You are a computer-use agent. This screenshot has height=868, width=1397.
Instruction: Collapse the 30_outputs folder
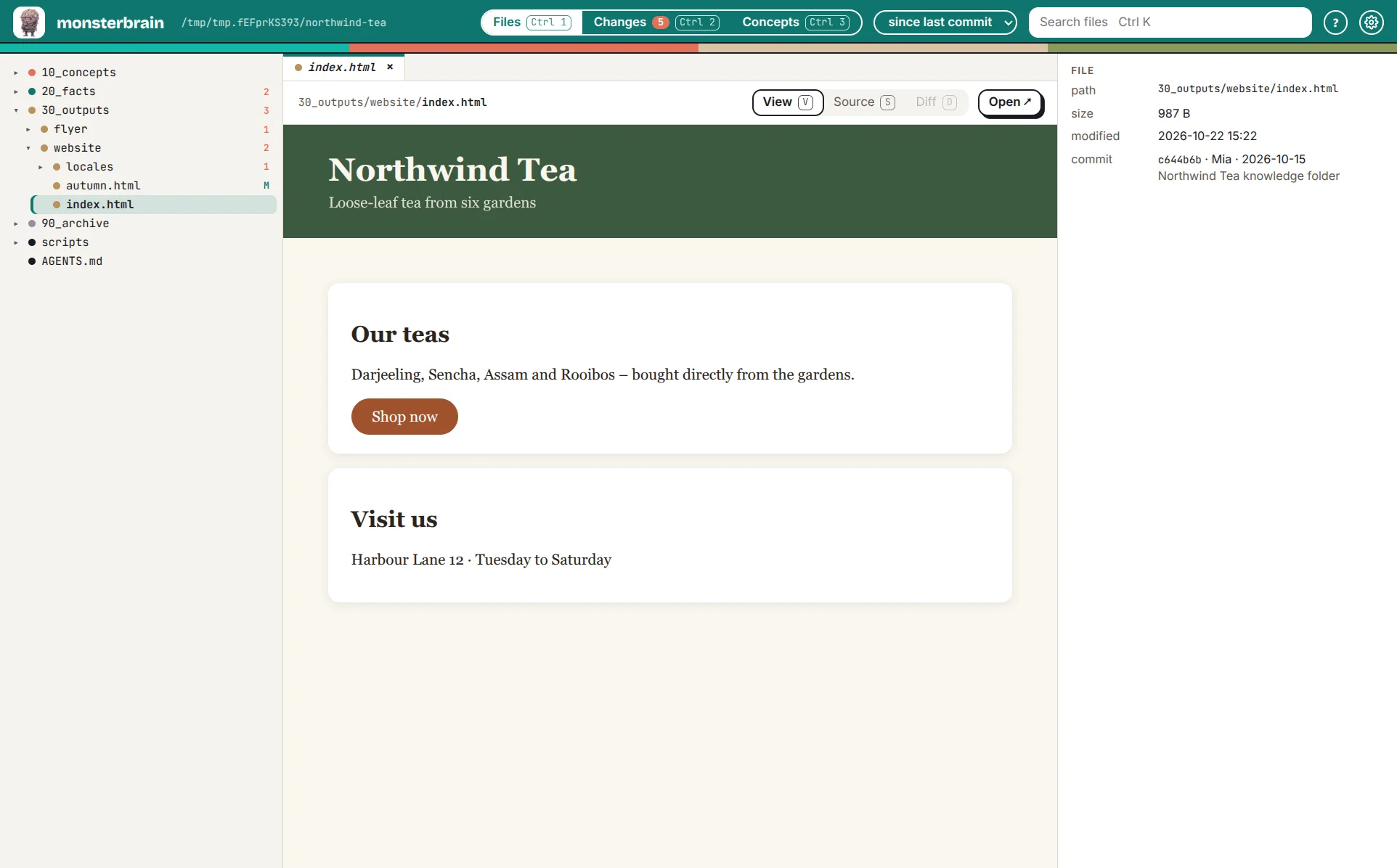(x=16, y=110)
